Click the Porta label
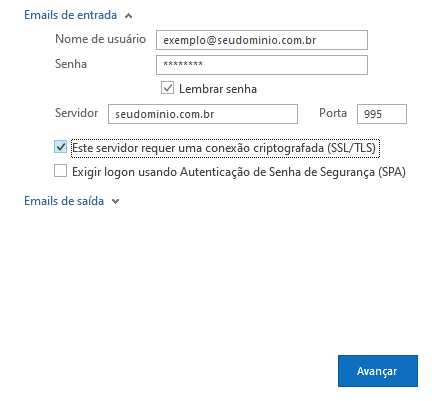This screenshot has width=447, height=401. pos(333,113)
